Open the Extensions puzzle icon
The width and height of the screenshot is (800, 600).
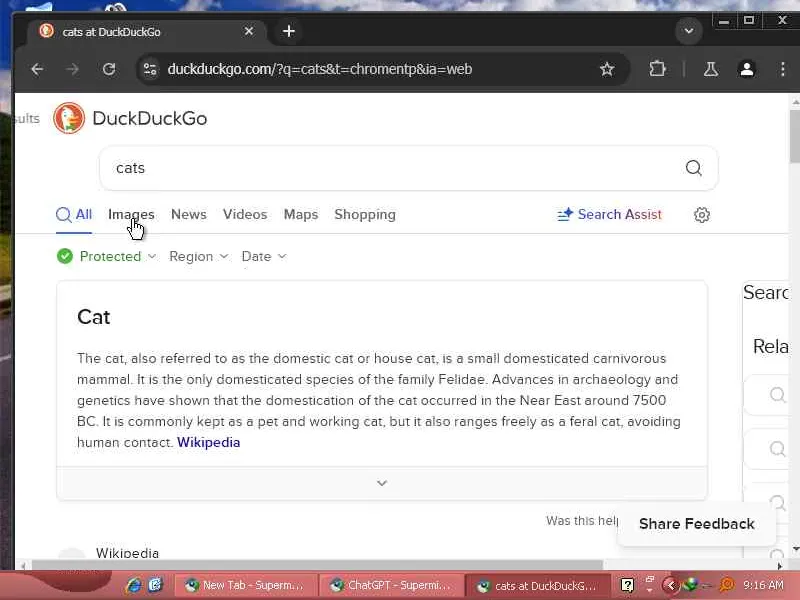[x=657, y=69]
